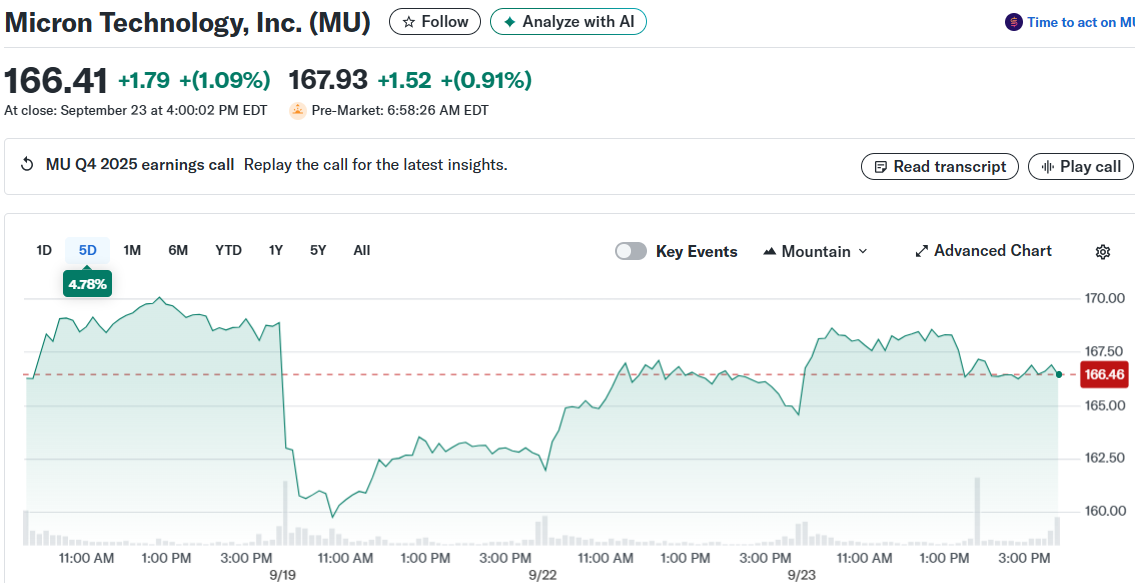Select the 5D chart range

pos(88,251)
